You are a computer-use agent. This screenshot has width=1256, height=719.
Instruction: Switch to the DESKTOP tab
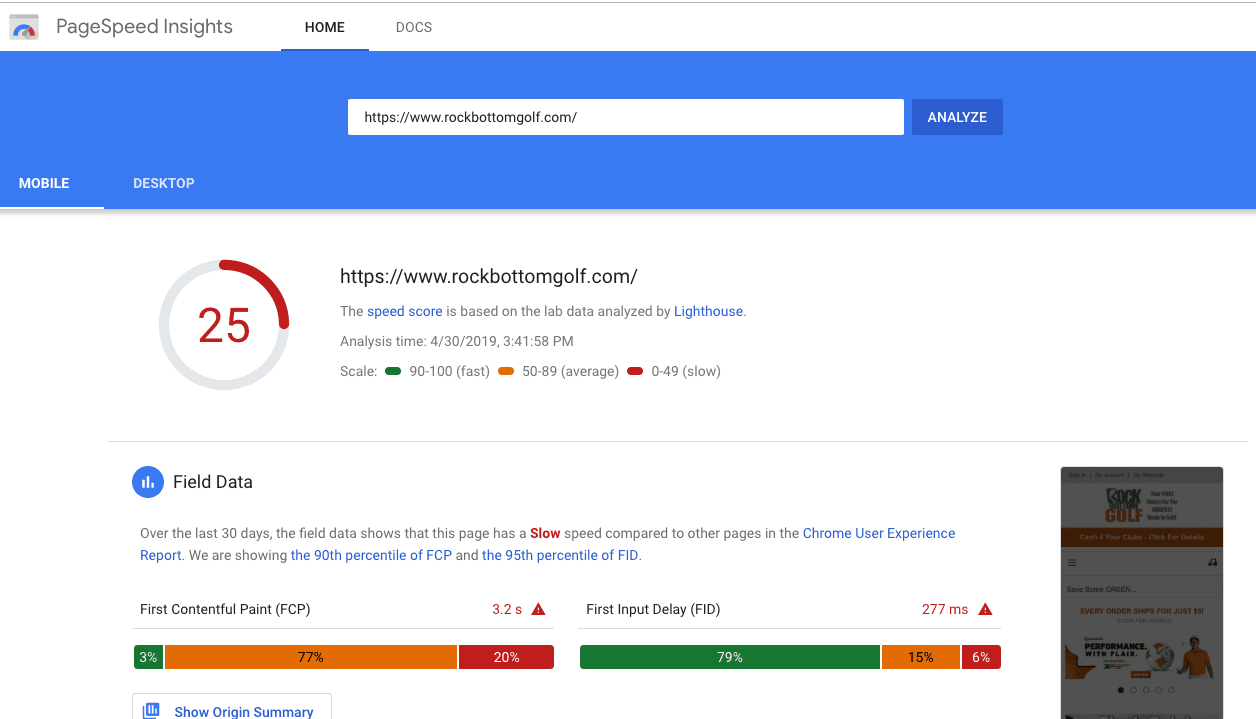[164, 183]
